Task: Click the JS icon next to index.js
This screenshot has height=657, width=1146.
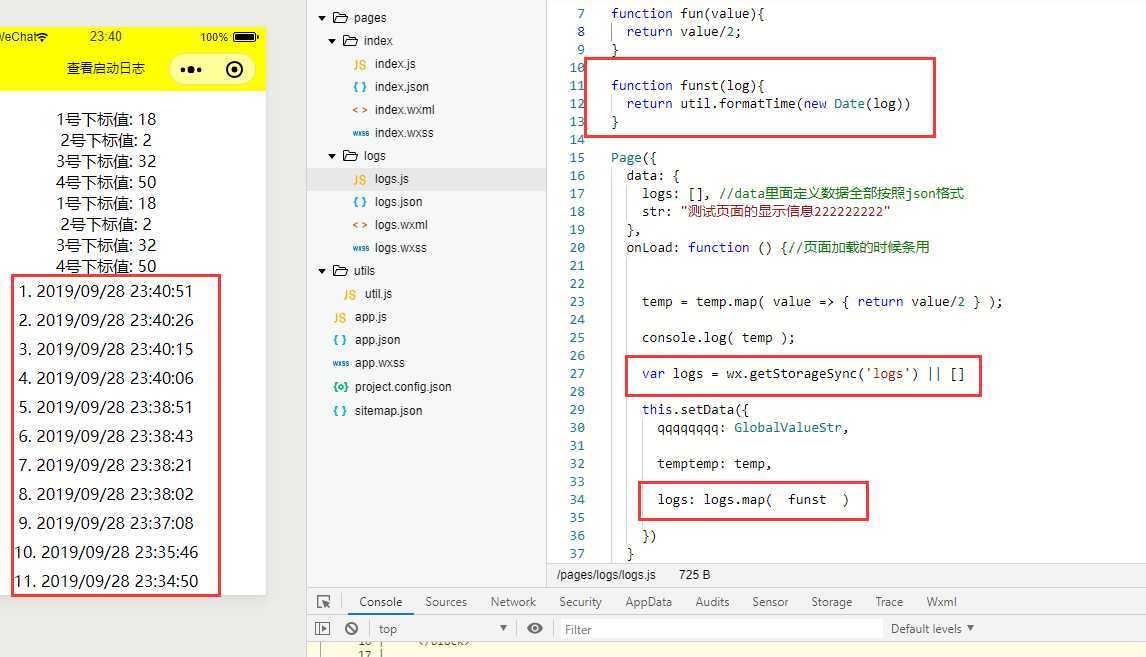Action: coord(360,64)
